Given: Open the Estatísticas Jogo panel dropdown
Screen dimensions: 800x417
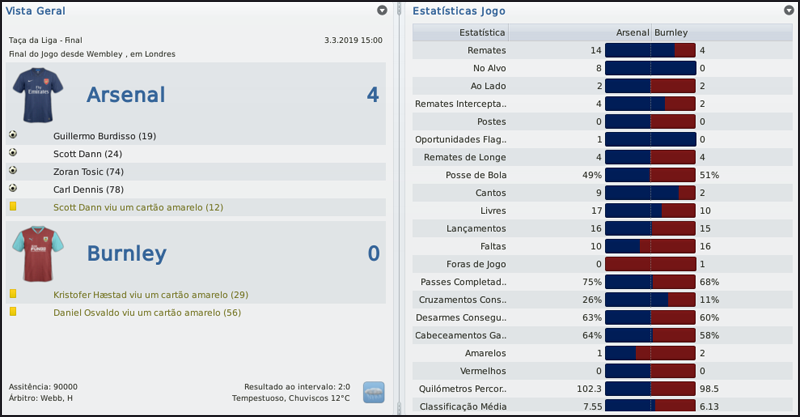Looking at the screenshot, I should [789, 10].
